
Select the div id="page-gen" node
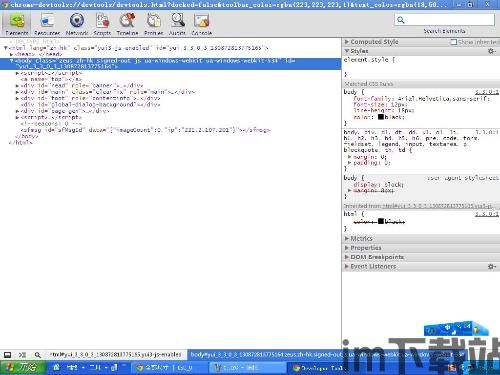pyautogui.click(x=64, y=111)
